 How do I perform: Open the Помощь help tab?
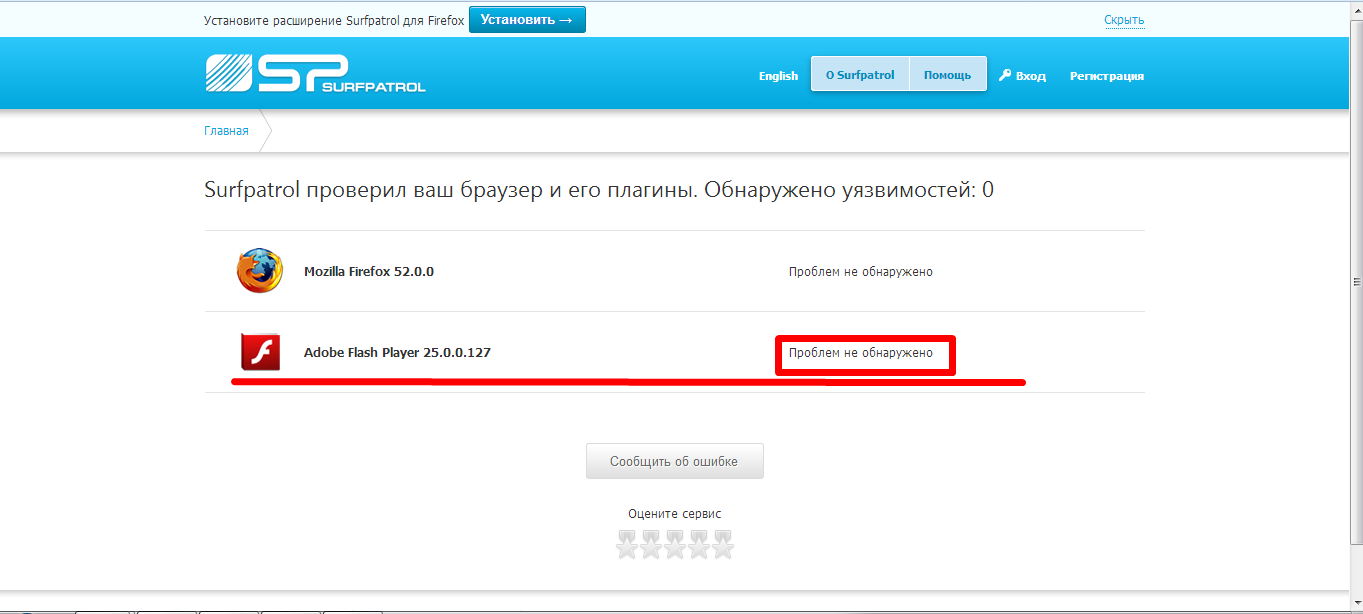(x=947, y=75)
